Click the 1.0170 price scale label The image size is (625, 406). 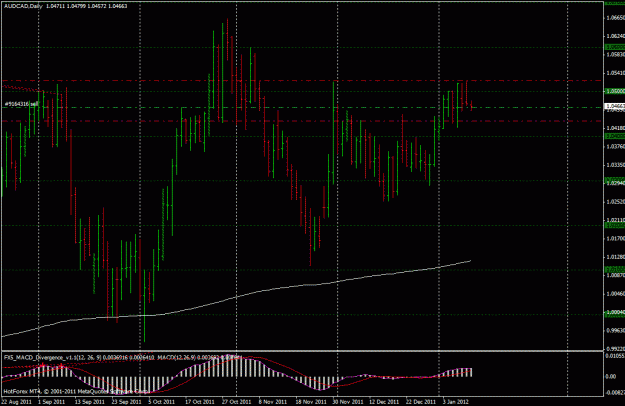pos(615,238)
